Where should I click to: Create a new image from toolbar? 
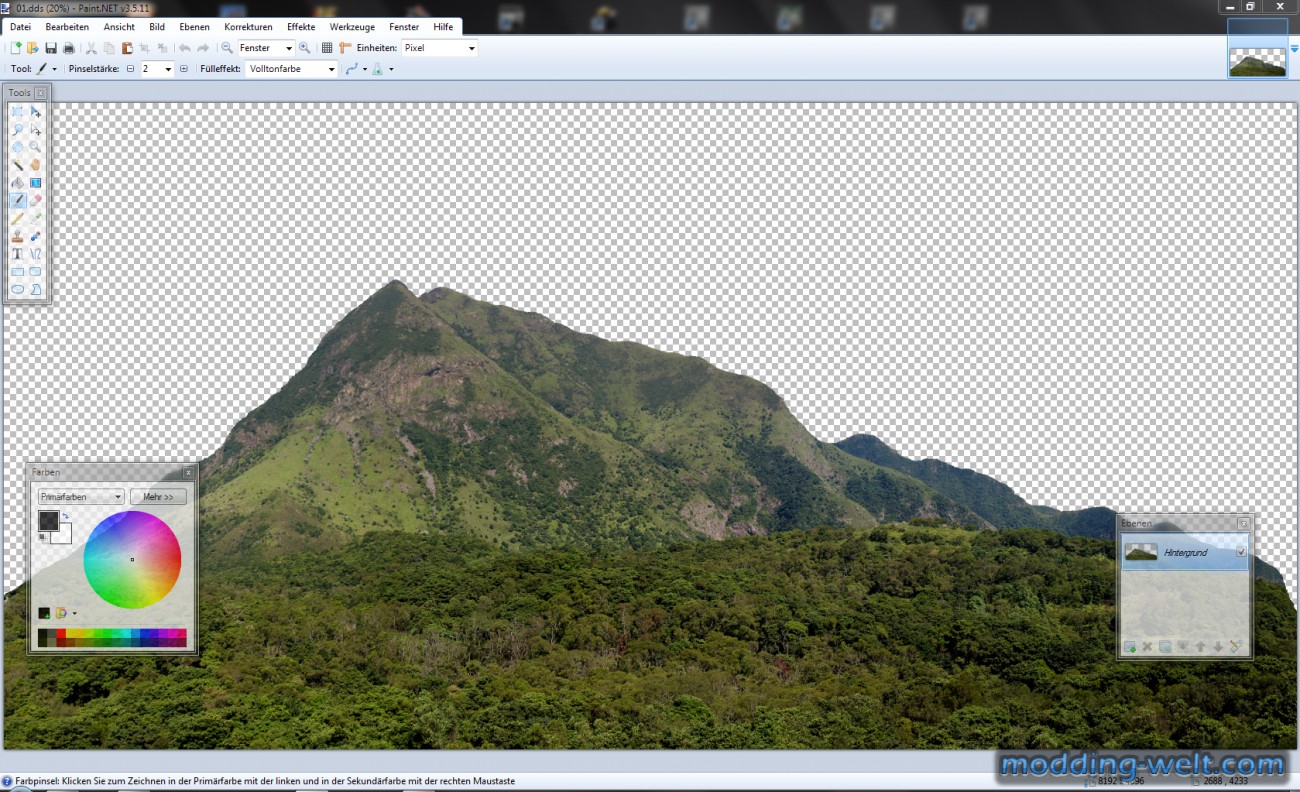15,48
